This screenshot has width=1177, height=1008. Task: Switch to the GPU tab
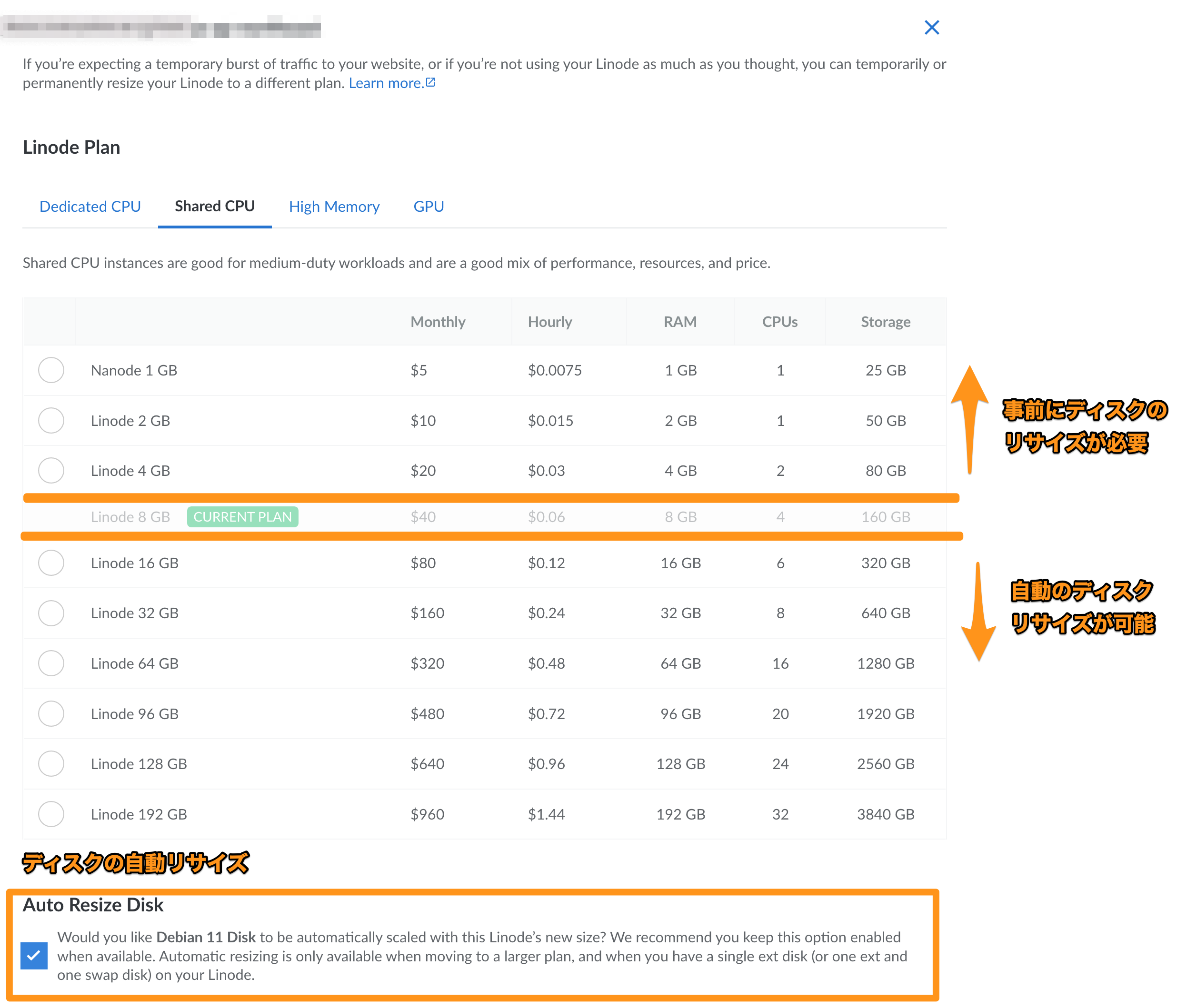coord(429,206)
